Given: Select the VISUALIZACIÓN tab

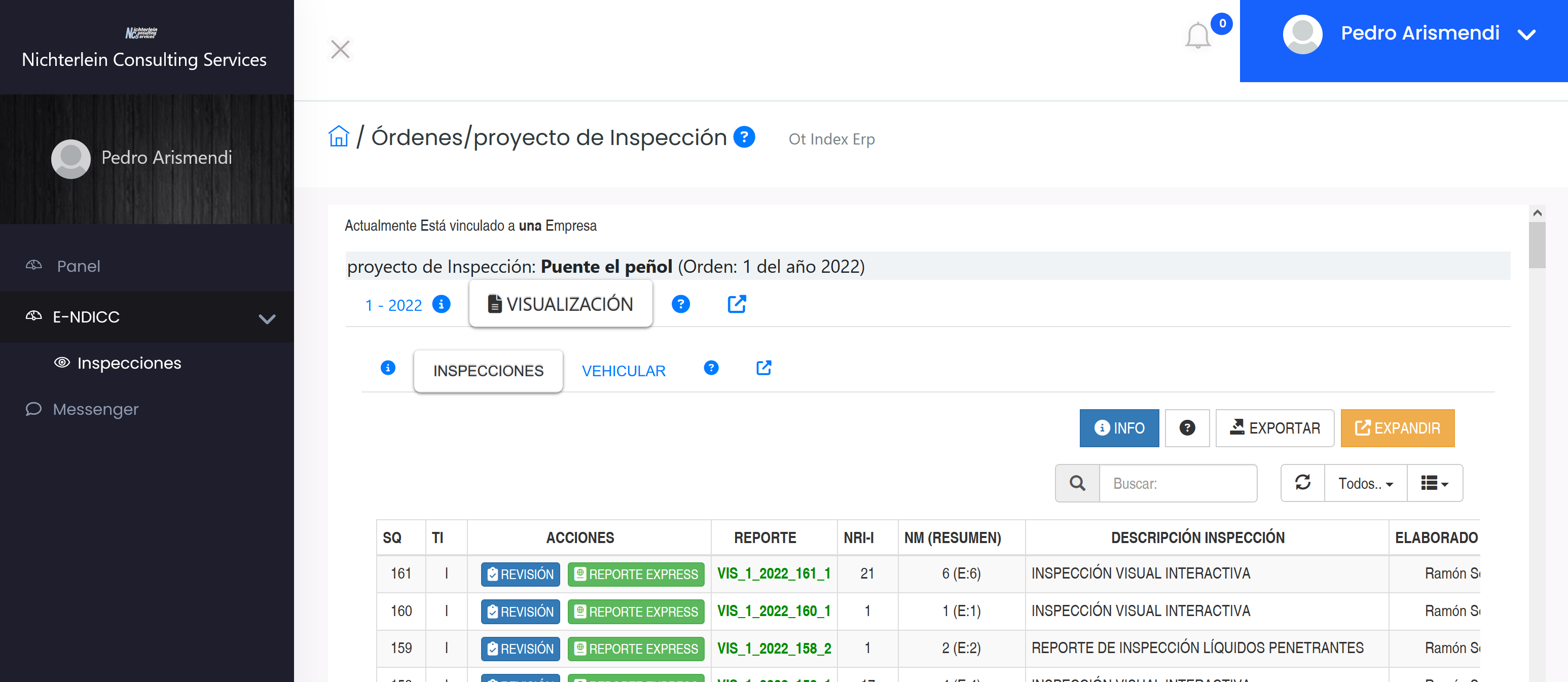Looking at the screenshot, I should point(561,304).
